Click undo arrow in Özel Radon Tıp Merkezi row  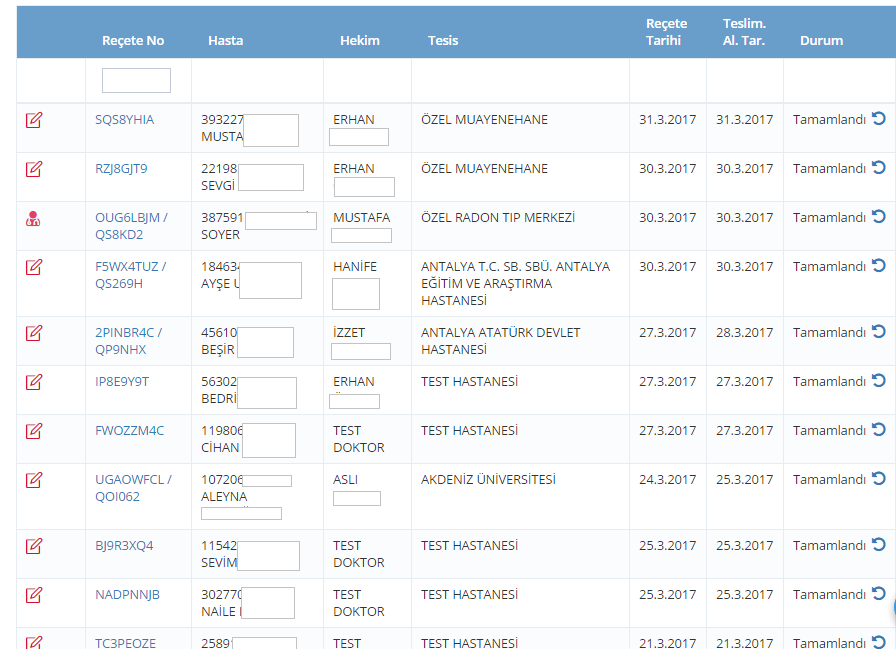pyautogui.click(x=879, y=217)
